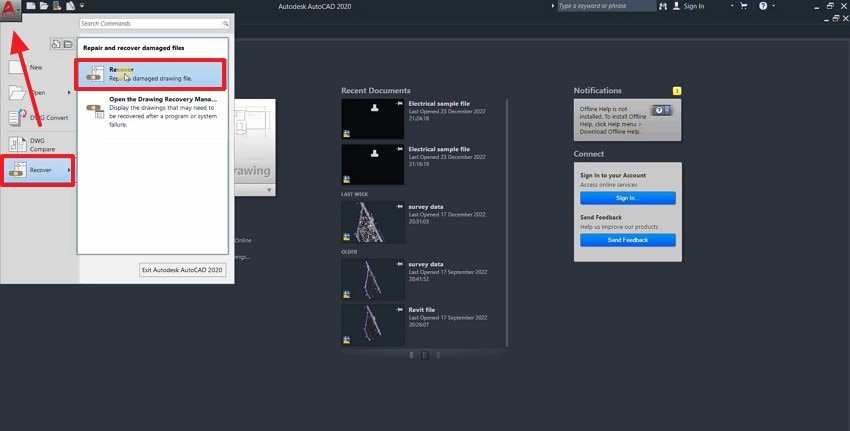Screen dimensions: 850x431
Task: Open the Drawing Recovery Manager entry
Action: click(152, 112)
